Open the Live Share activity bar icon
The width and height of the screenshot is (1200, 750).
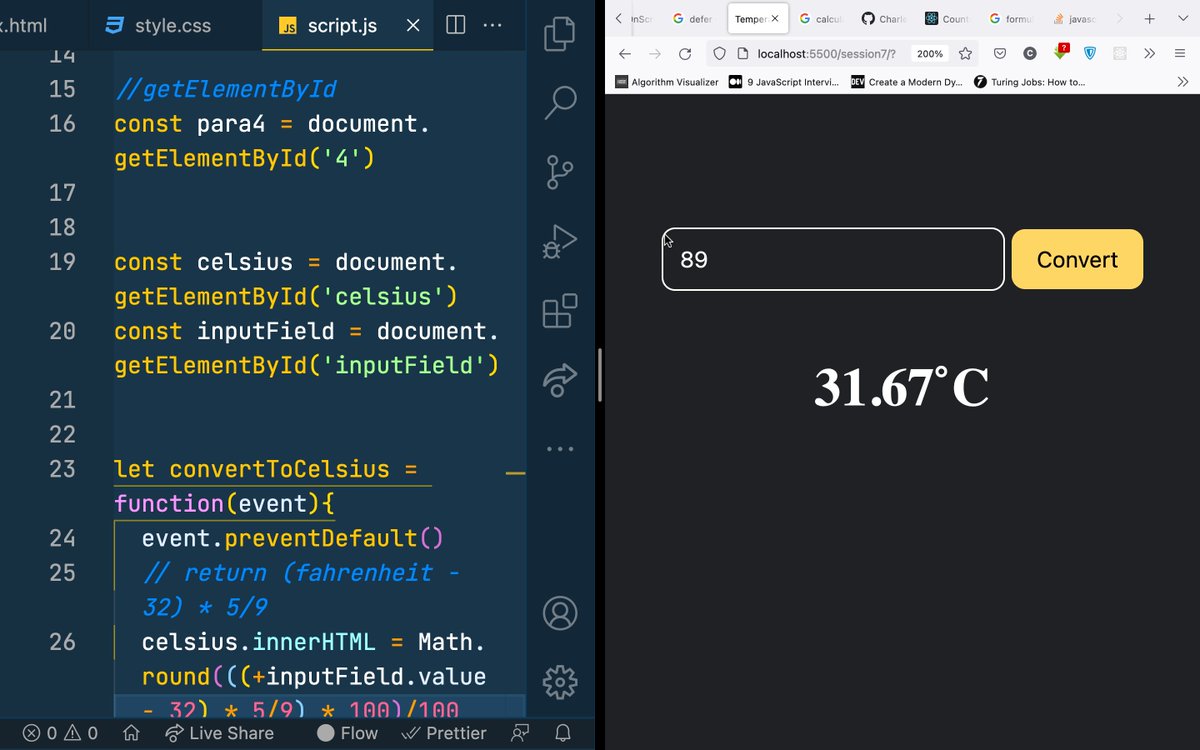[x=560, y=380]
